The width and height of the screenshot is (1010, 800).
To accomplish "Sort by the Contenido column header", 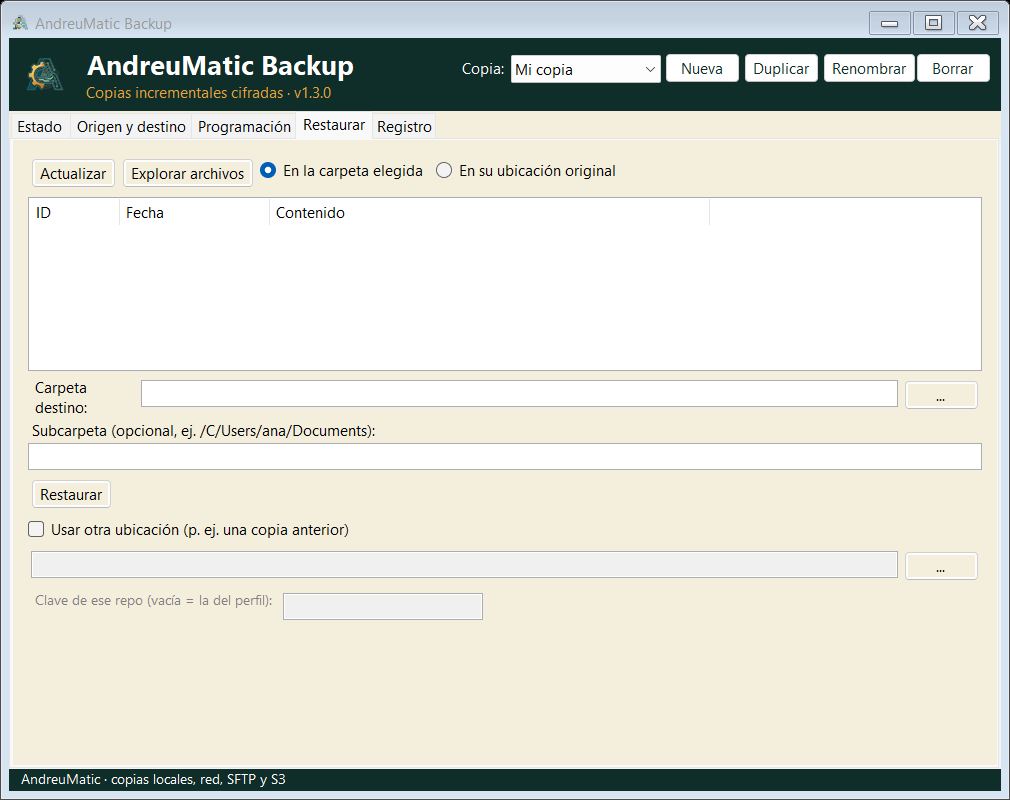I will click(x=490, y=213).
